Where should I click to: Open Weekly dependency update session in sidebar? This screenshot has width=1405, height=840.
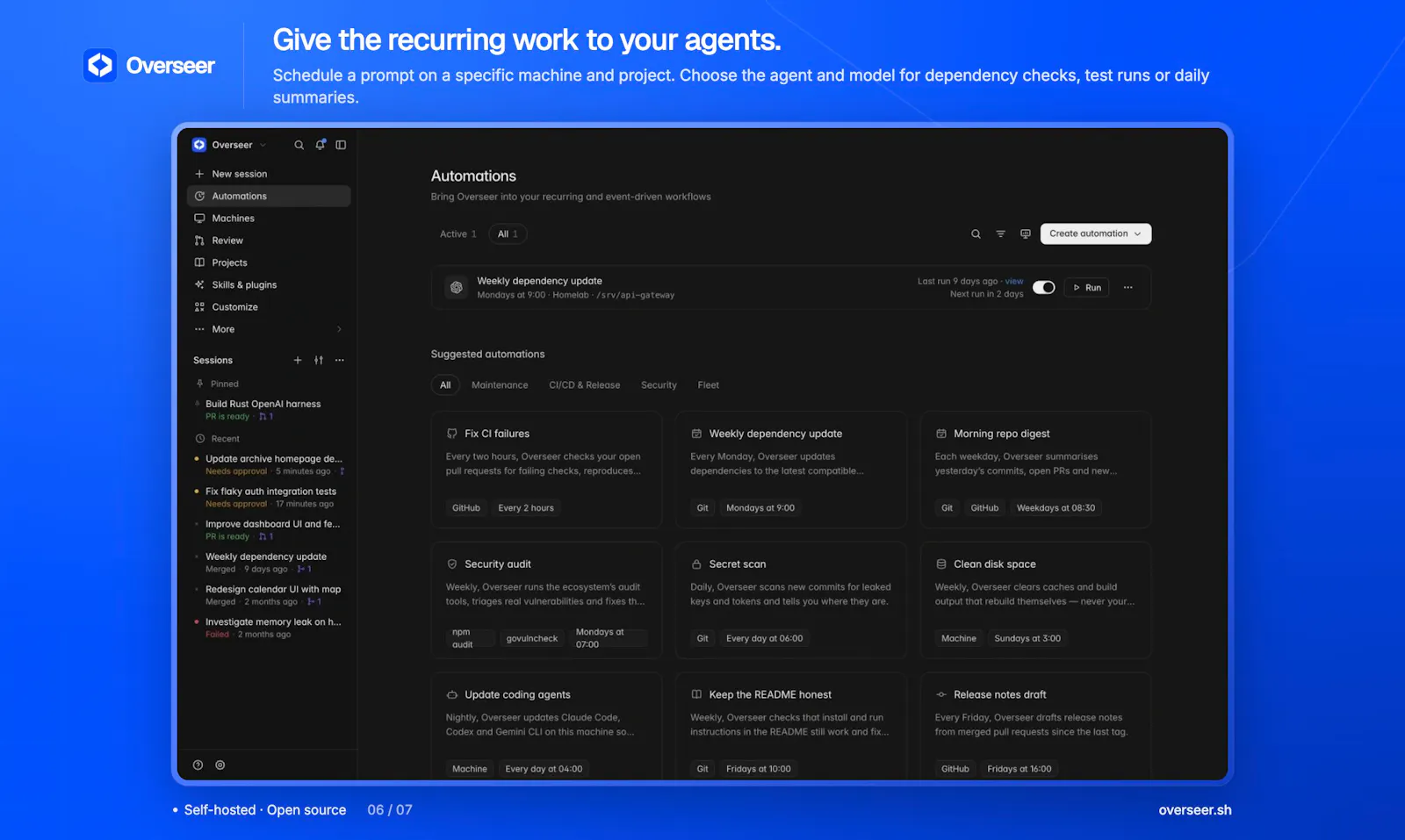click(x=269, y=563)
